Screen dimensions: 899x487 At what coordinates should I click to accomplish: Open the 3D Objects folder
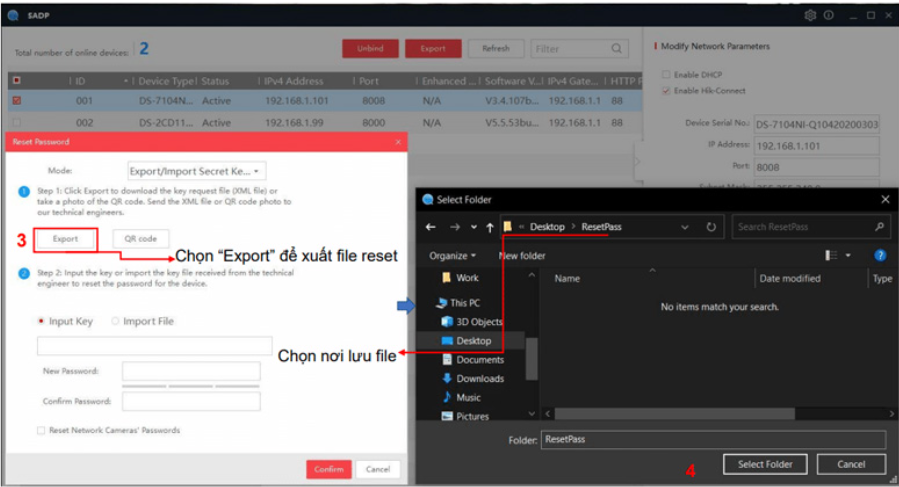(478, 321)
